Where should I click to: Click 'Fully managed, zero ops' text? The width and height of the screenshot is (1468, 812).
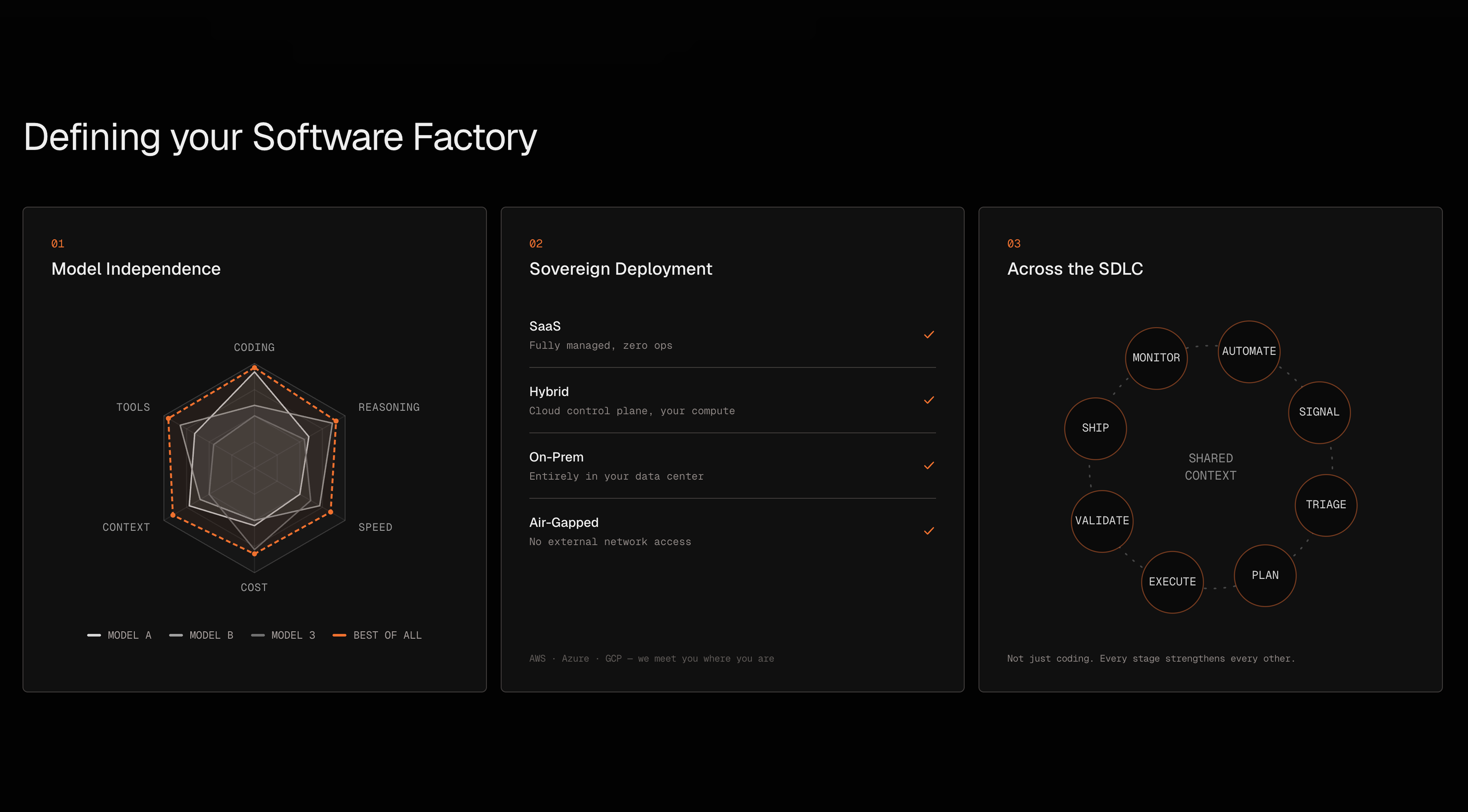tap(601, 346)
